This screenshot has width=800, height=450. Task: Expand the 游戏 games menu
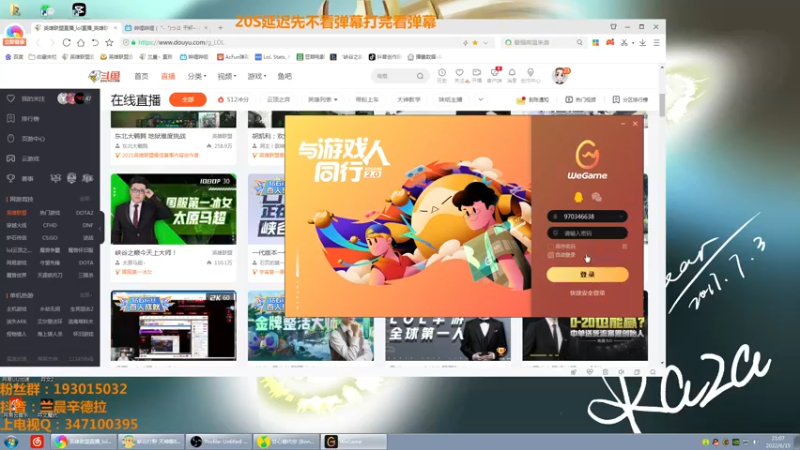tap(256, 77)
